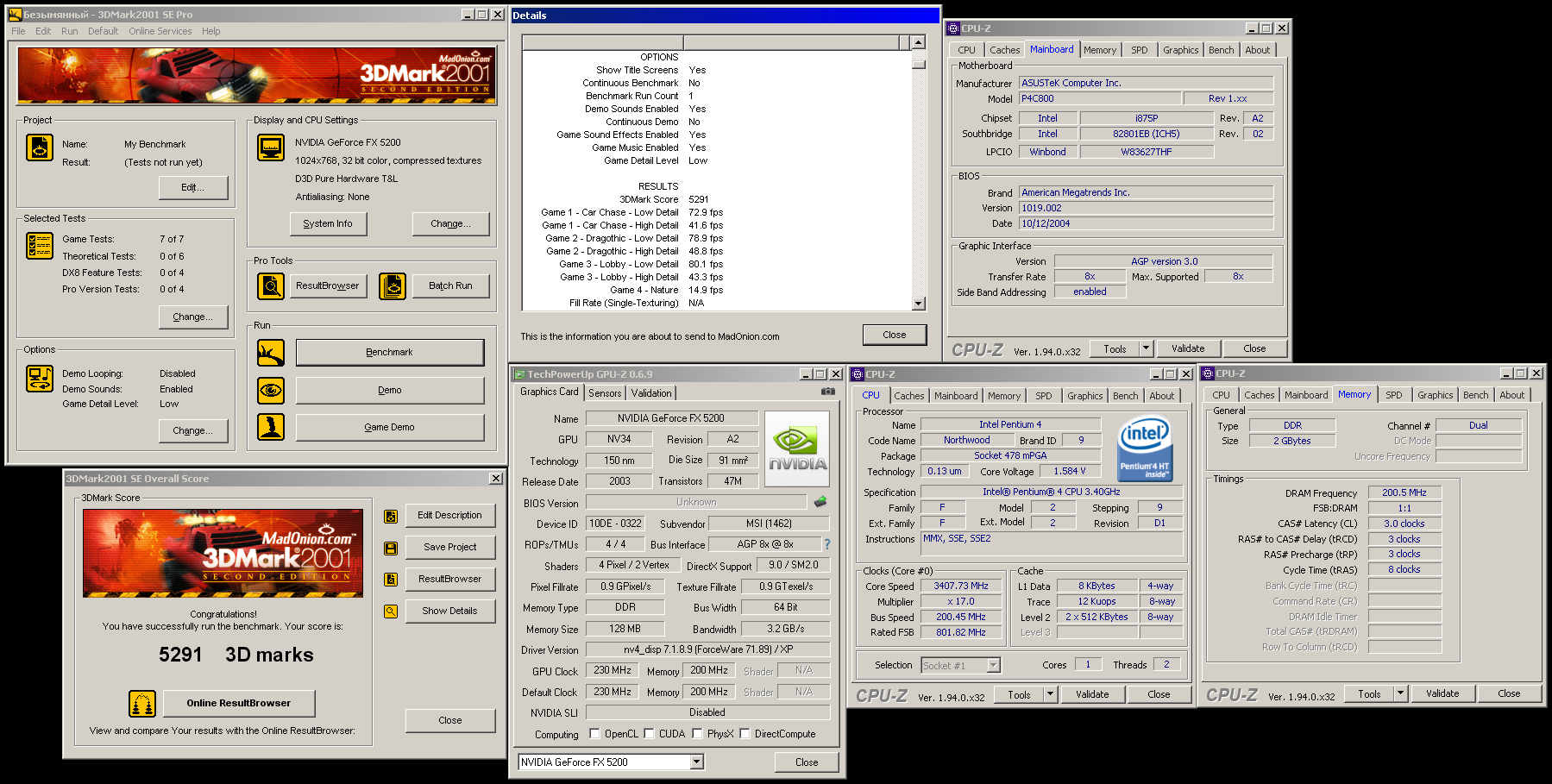1552x784 pixels.
Task: Click the GPU-Z screenshot camera icon
Action: pyautogui.click(x=827, y=392)
